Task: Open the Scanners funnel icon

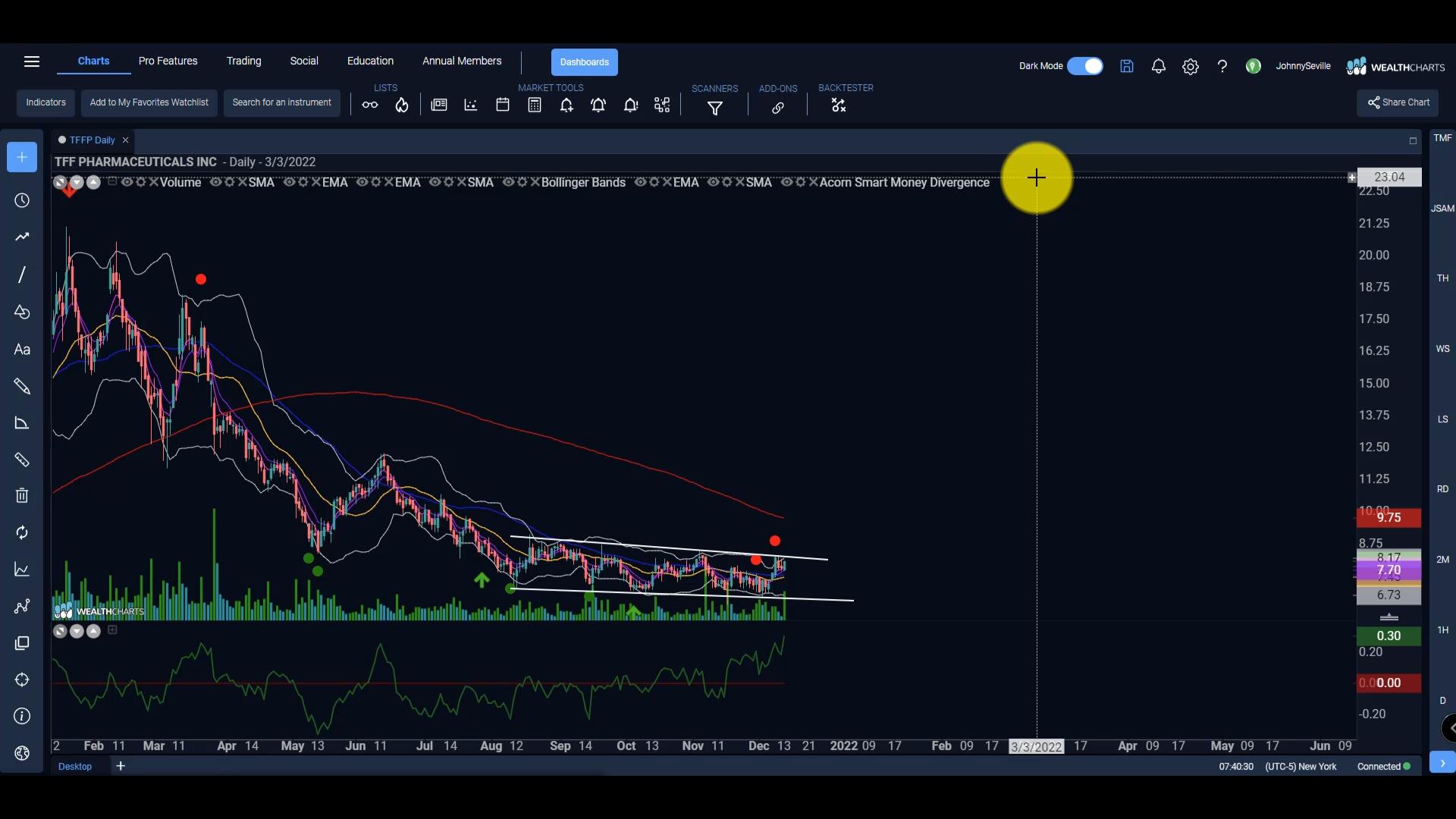Action: tap(715, 108)
